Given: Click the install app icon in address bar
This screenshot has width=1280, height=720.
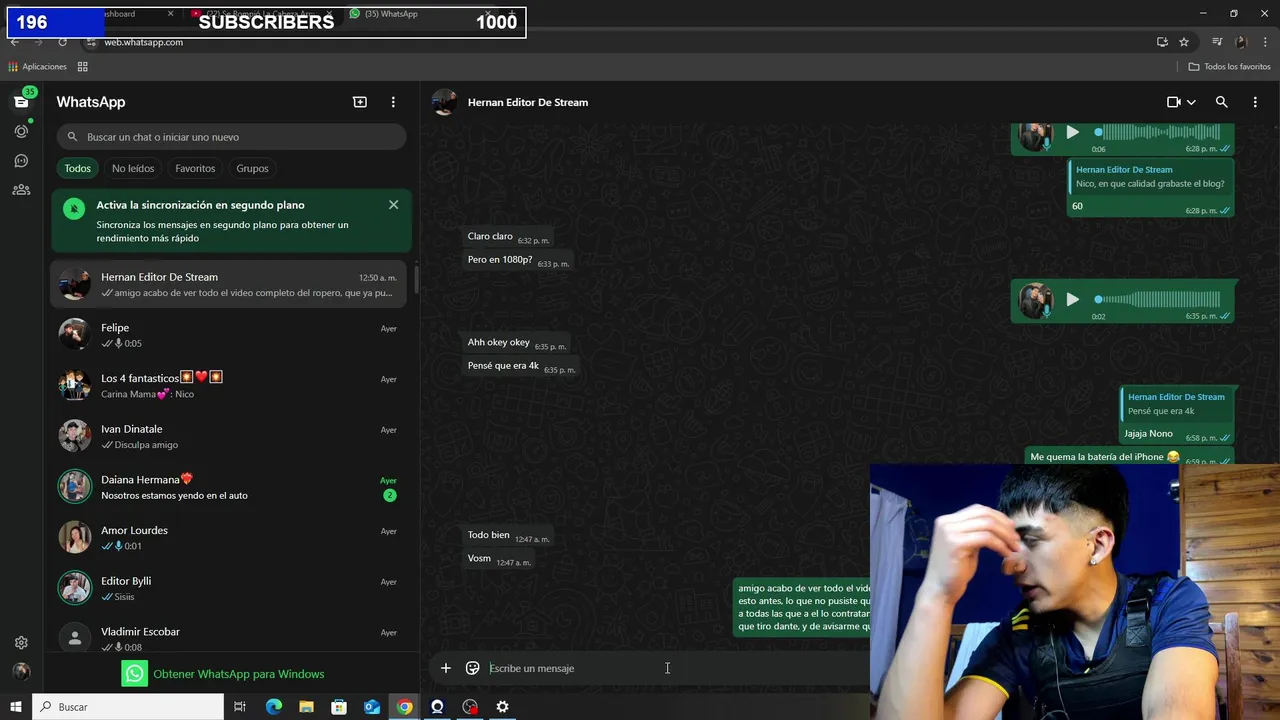Looking at the screenshot, I should tap(1162, 42).
